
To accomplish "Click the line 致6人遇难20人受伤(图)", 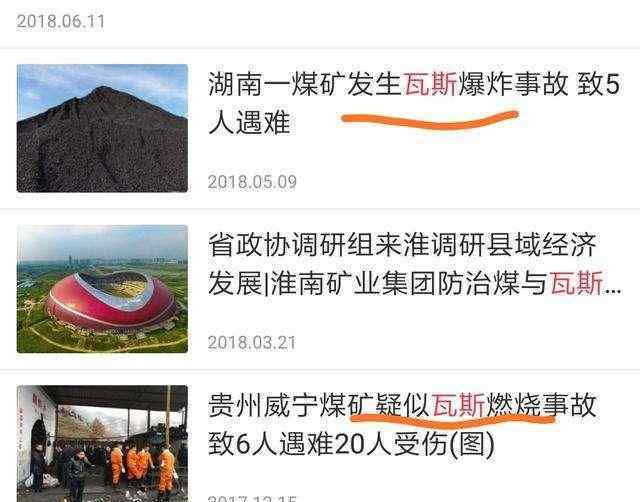I will coord(351,444).
